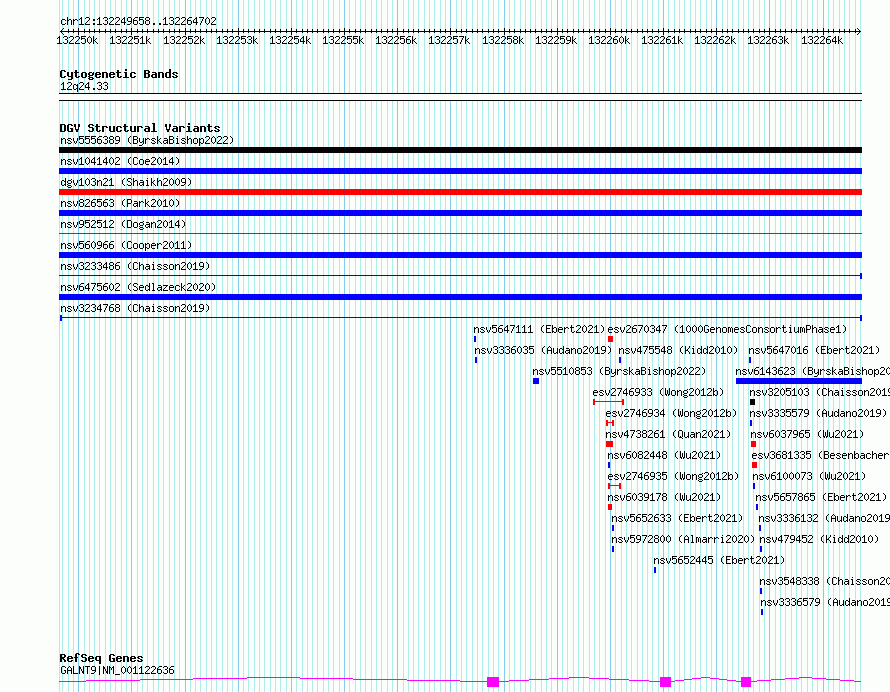
Task: Click the 132264k ruler position
Action: 822,41
